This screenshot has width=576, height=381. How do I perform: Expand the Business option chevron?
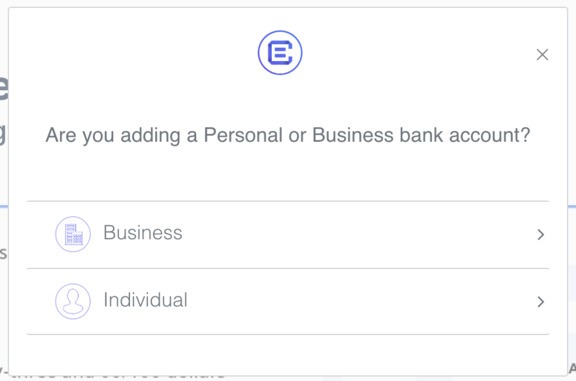coord(540,234)
